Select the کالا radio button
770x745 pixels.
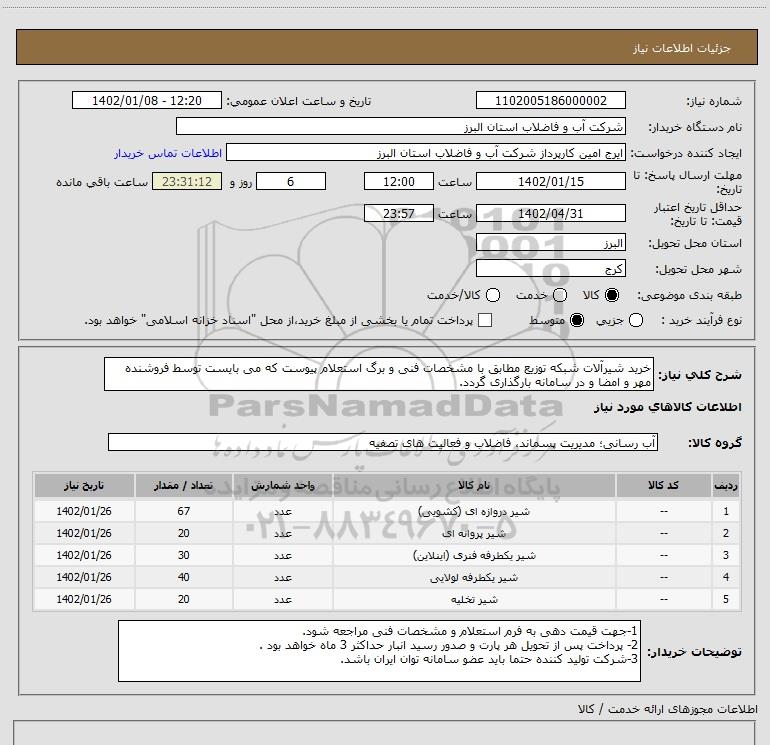(x=612, y=295)
